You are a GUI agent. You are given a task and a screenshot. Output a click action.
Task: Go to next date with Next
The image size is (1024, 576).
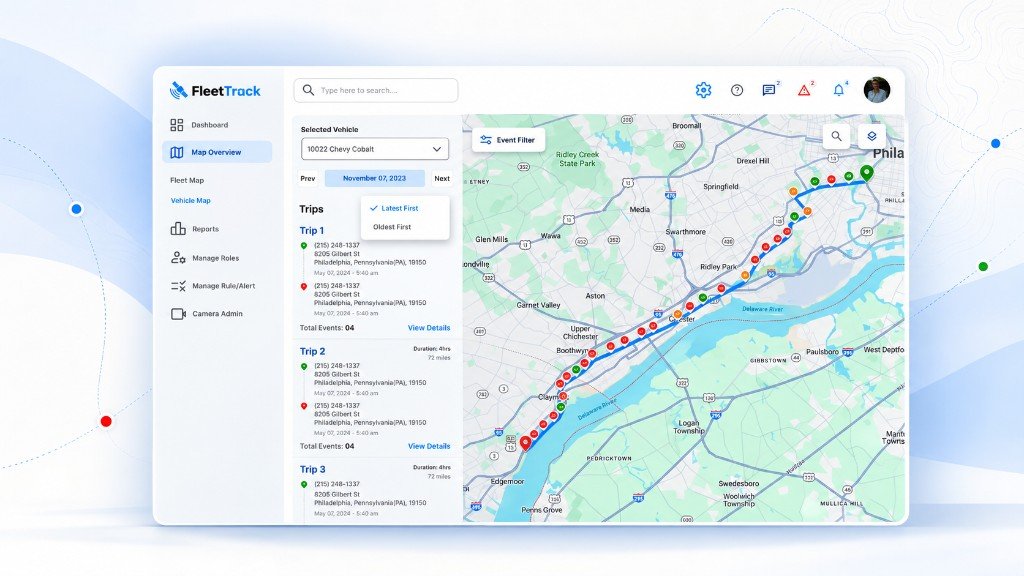click(x=442, y=178)
